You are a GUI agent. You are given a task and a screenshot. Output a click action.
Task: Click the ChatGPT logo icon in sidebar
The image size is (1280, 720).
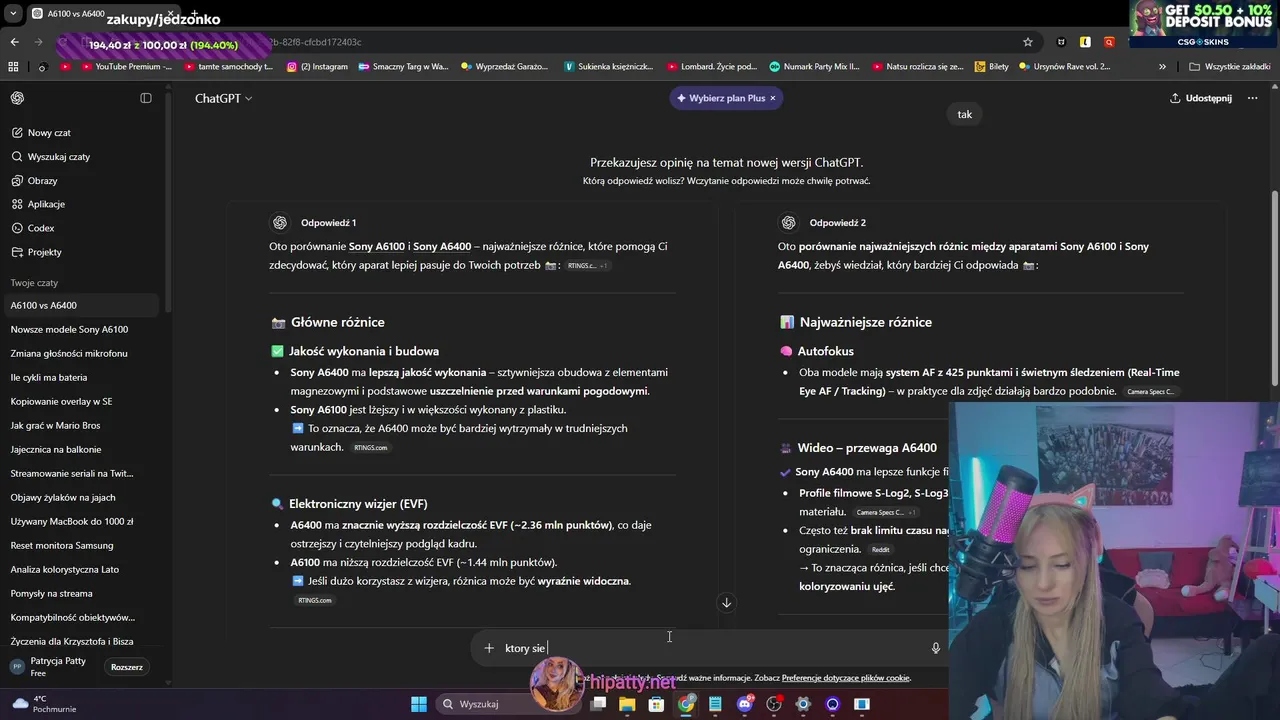coord(17,98)
